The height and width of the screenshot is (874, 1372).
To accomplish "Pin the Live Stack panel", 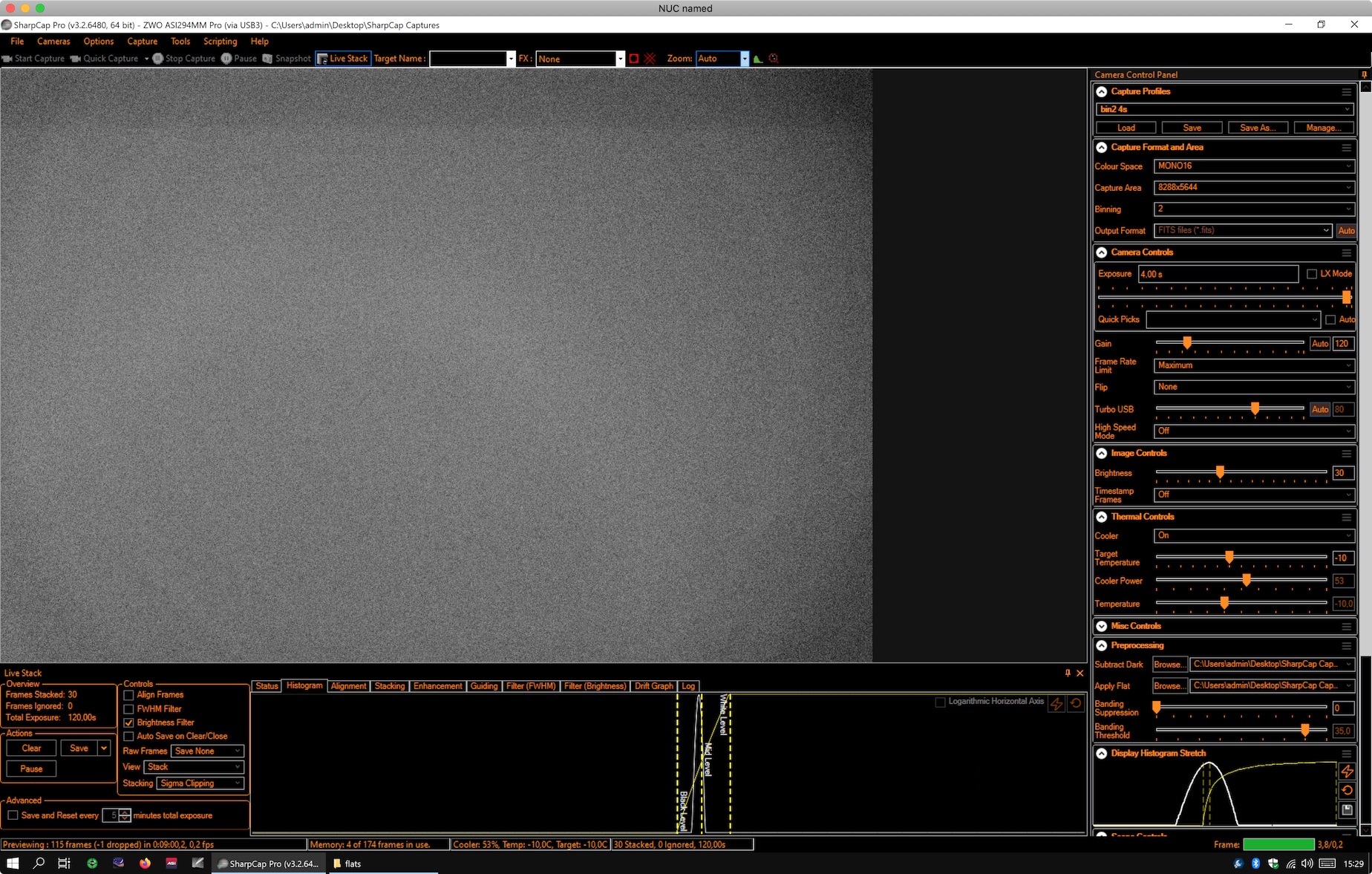I will coord(1068,673).
